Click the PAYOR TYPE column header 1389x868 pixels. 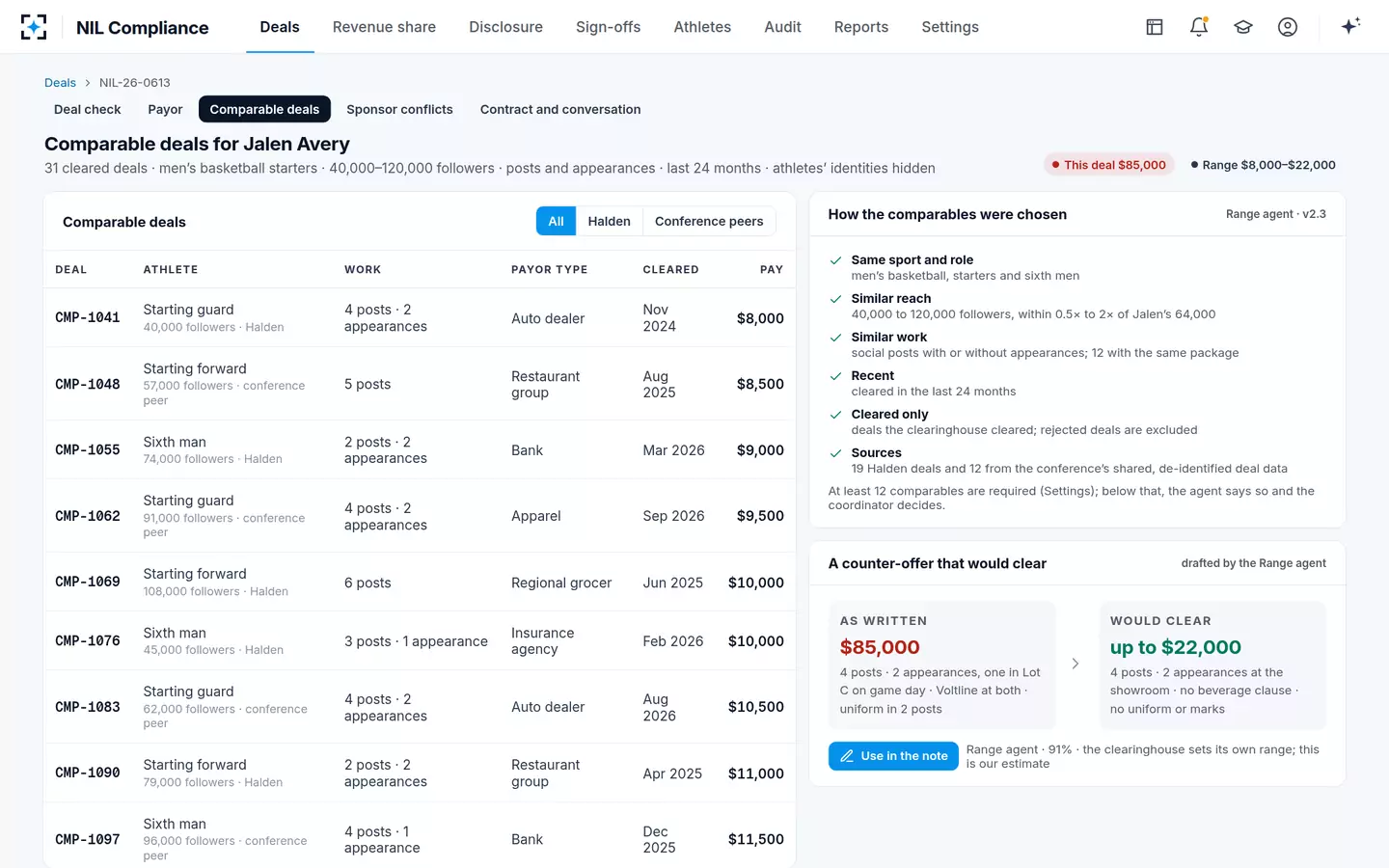pos(549,270)
